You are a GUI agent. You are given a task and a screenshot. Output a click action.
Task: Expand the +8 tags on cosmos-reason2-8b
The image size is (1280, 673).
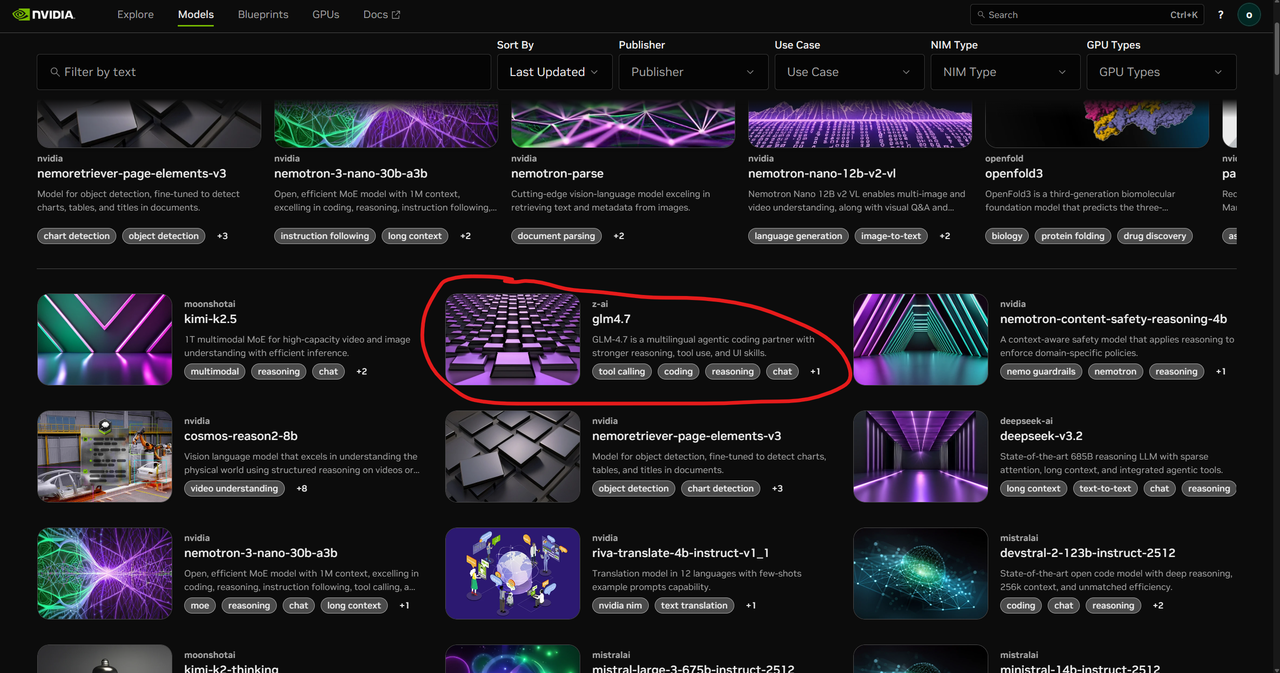point(302,488)
